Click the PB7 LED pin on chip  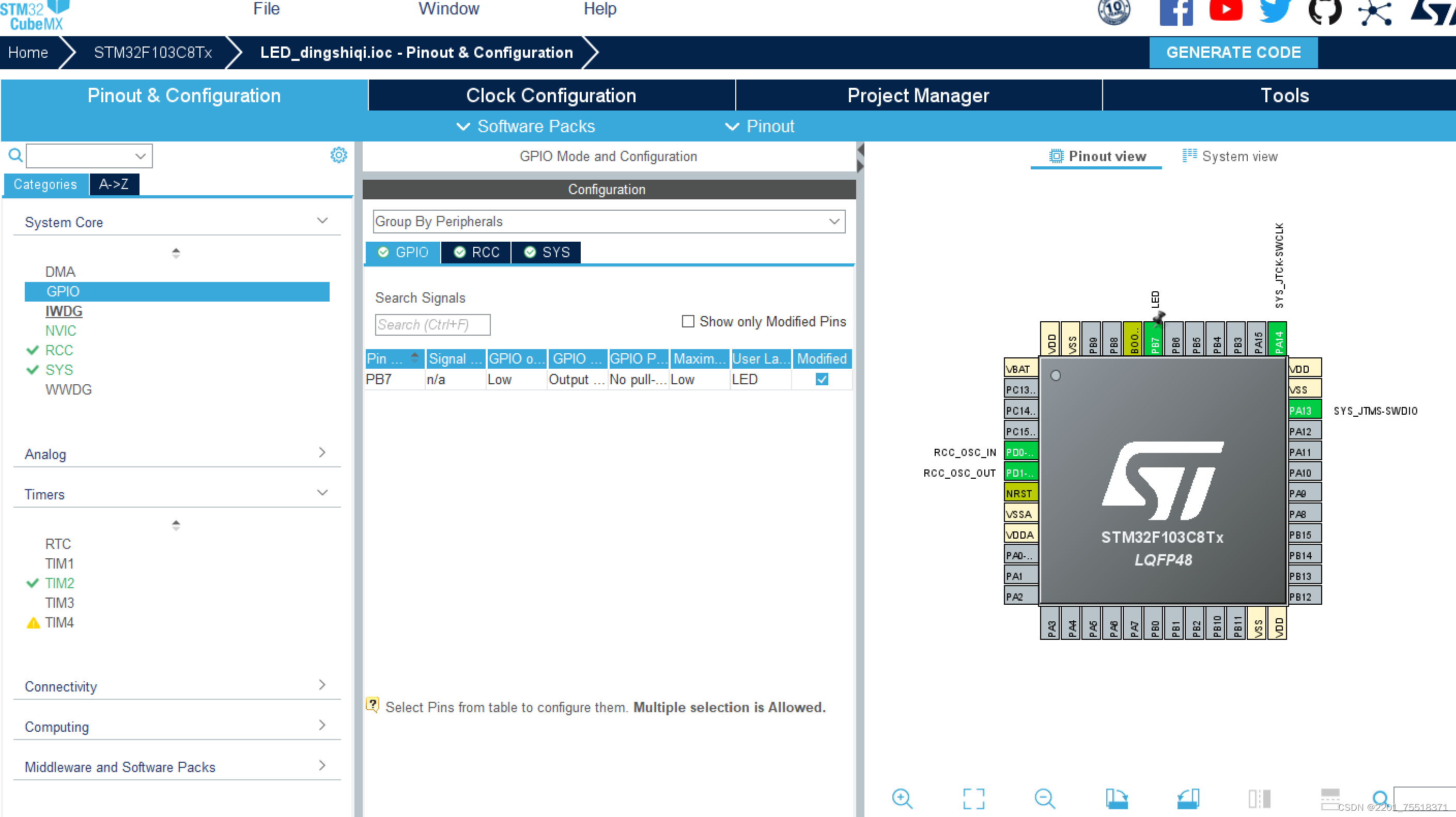pos(1154,340)
